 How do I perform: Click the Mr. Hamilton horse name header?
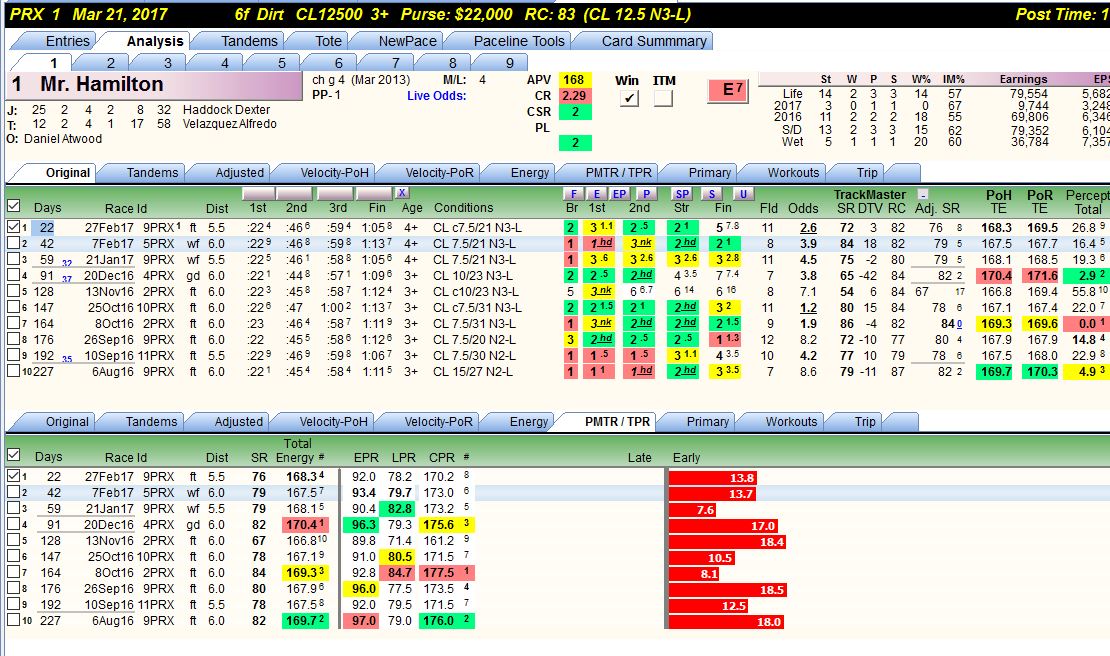tap(101, 84)
